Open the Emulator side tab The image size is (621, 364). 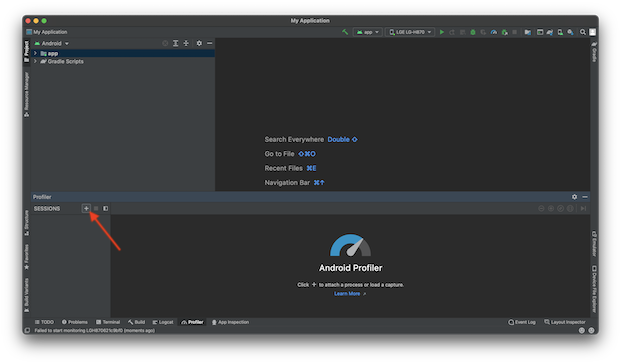[x=594, y=243]
